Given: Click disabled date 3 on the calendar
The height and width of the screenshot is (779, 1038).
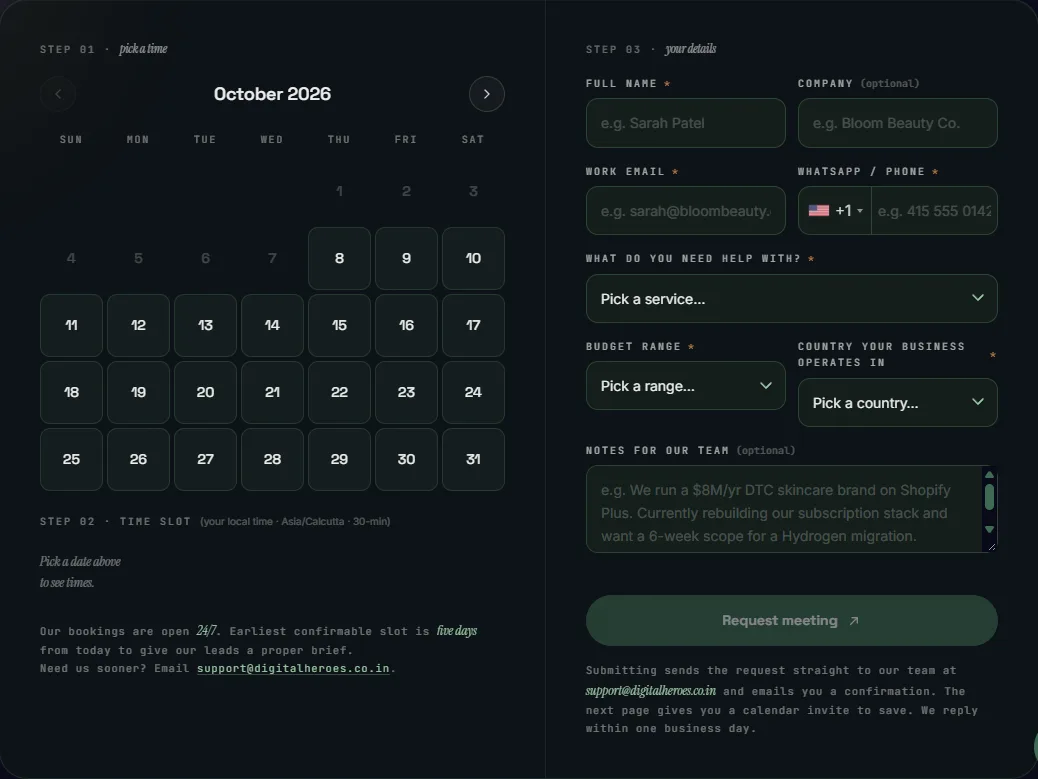Looking at the screenshot, I should click(x=473, y=191).
